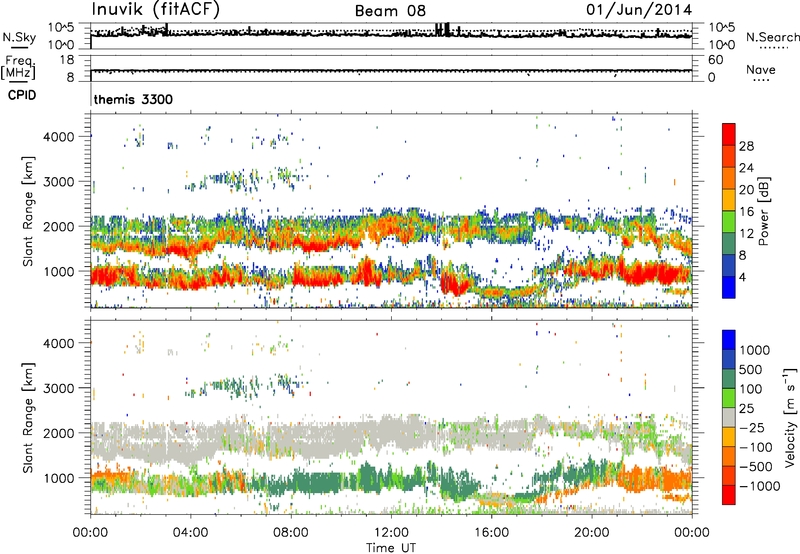
Task: Click the red swatch in Power colorbar
Action: (x=729, y=134)
